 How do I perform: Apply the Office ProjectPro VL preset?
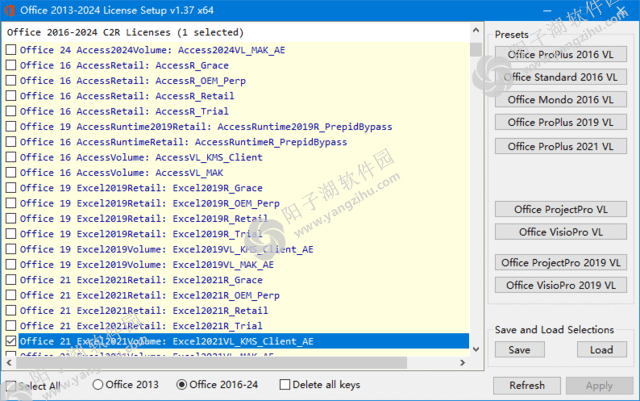click(561, 209)
